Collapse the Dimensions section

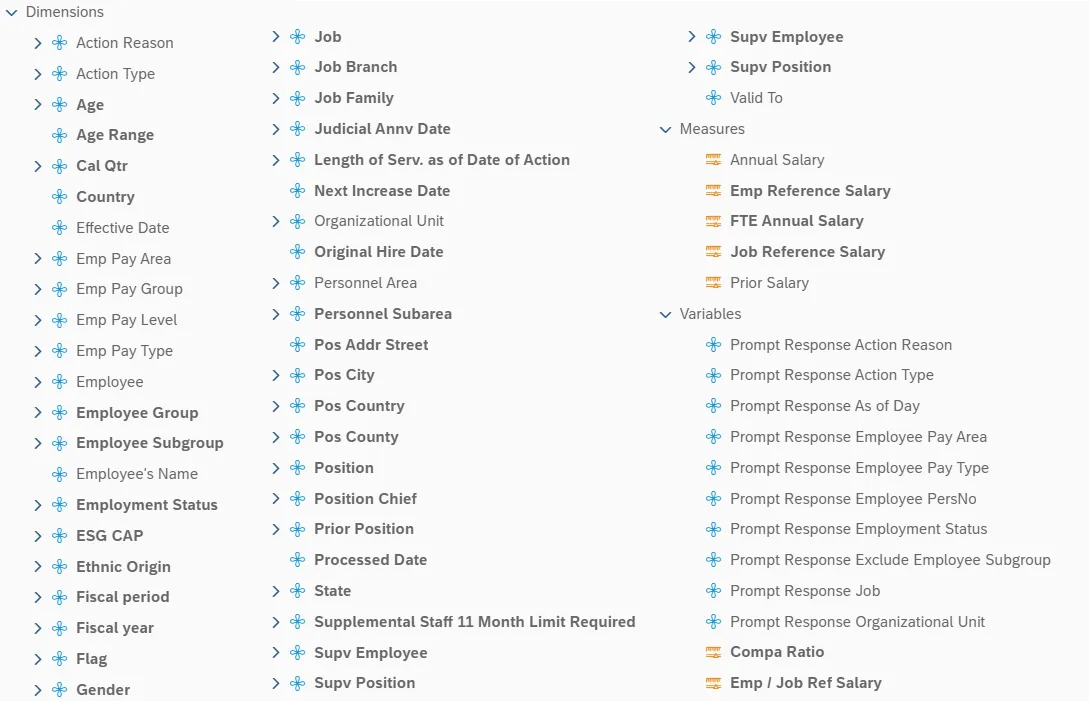pos(11,12)
